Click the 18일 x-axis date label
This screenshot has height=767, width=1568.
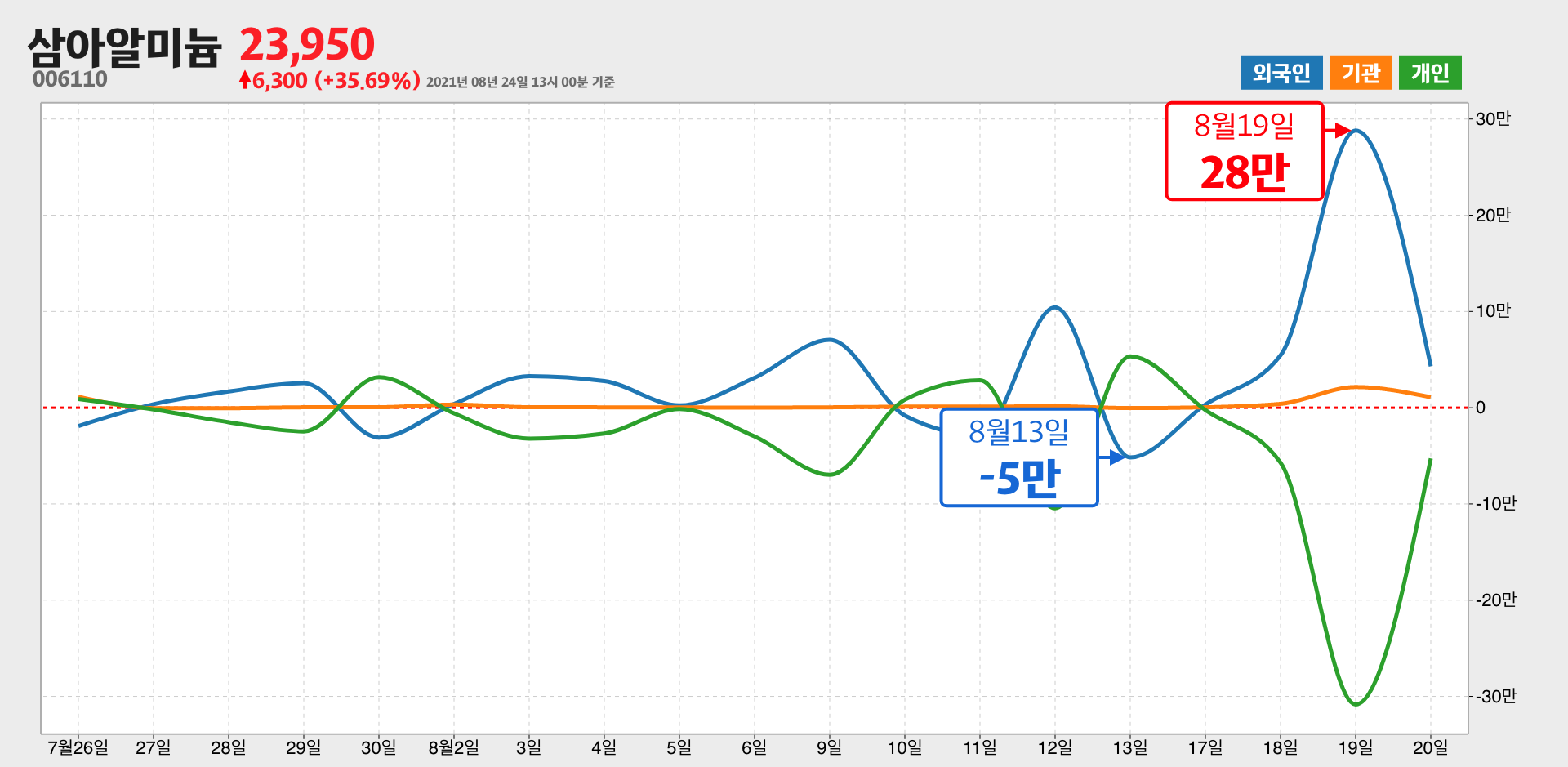pyautogui.click(x=1281, y=747)
